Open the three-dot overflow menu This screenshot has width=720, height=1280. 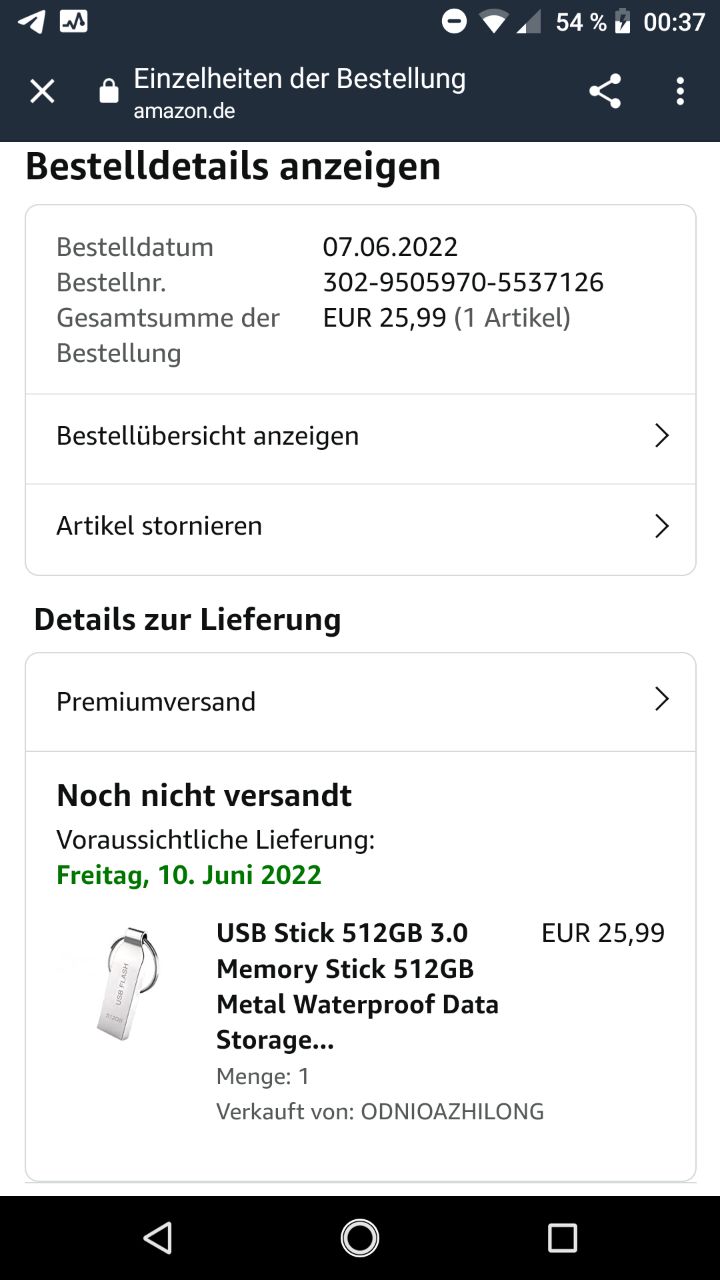click(680, 92)
